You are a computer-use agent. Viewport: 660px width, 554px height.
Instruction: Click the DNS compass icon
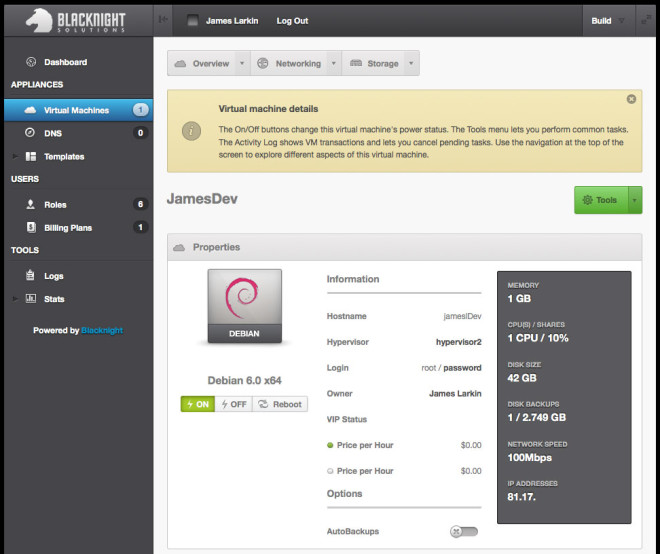[x=30, y=133]
